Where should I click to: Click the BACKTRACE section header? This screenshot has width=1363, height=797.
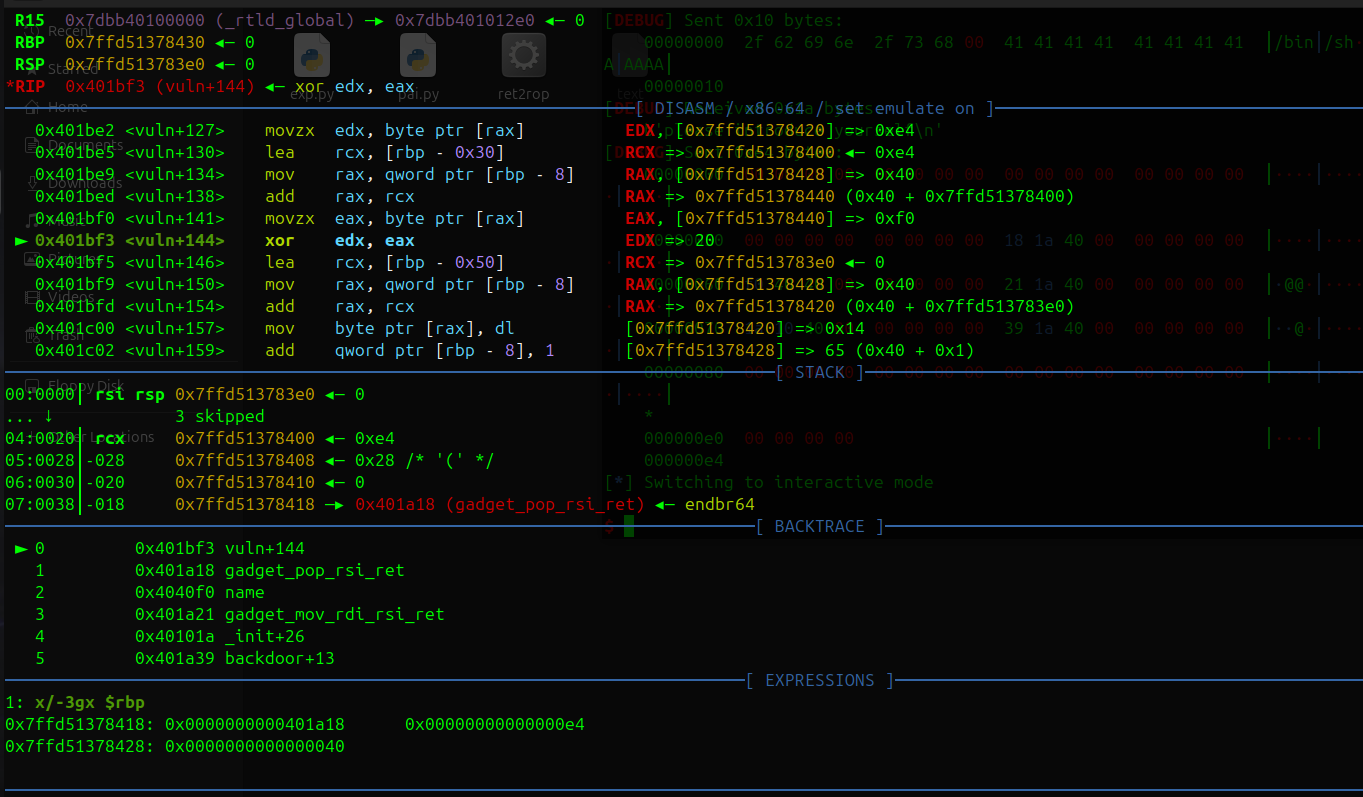(820, 526)
